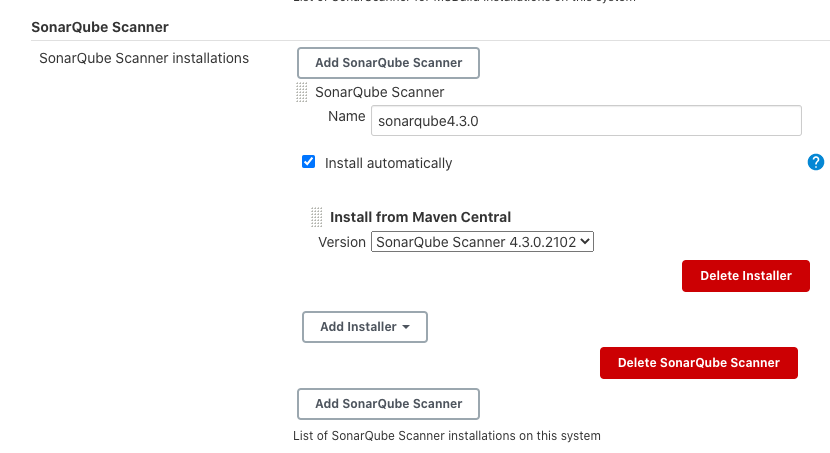Click Add SonarQube Scanner button below the delete buttons
The image size is (830, 453).
(x=389, y=404)
